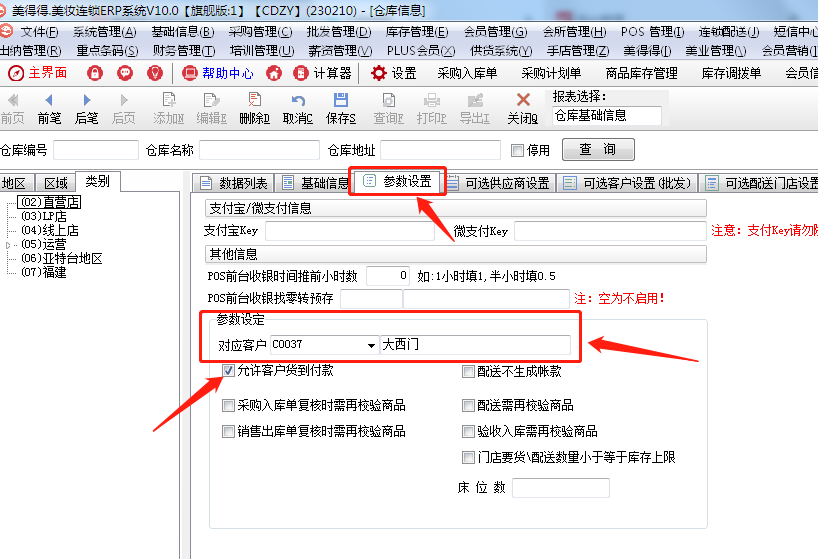
Task: Check 销售出库单复核时需再校验商品
Action: click(228, 431)
